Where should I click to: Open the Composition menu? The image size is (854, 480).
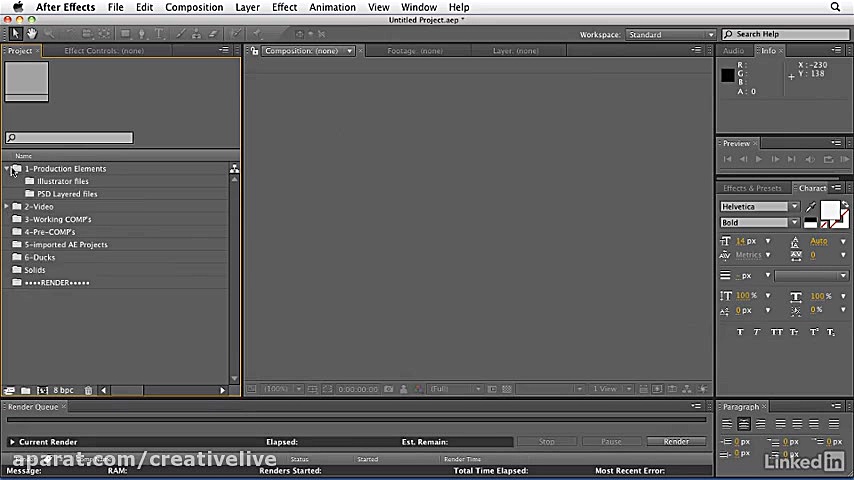[194, 7]
